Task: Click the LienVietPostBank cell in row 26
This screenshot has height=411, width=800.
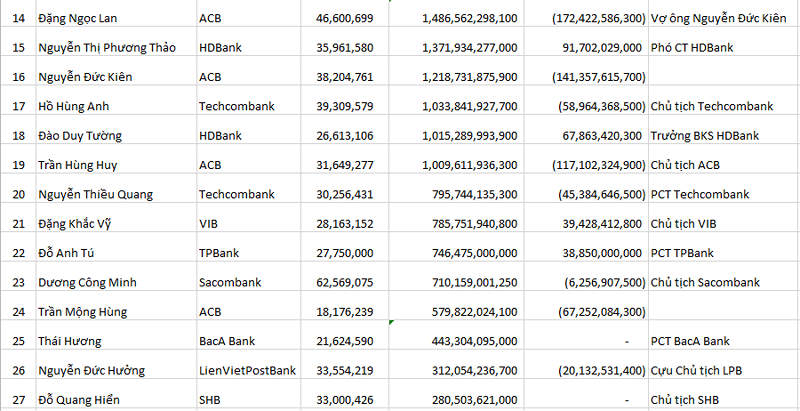Action: tap(248, 370)
